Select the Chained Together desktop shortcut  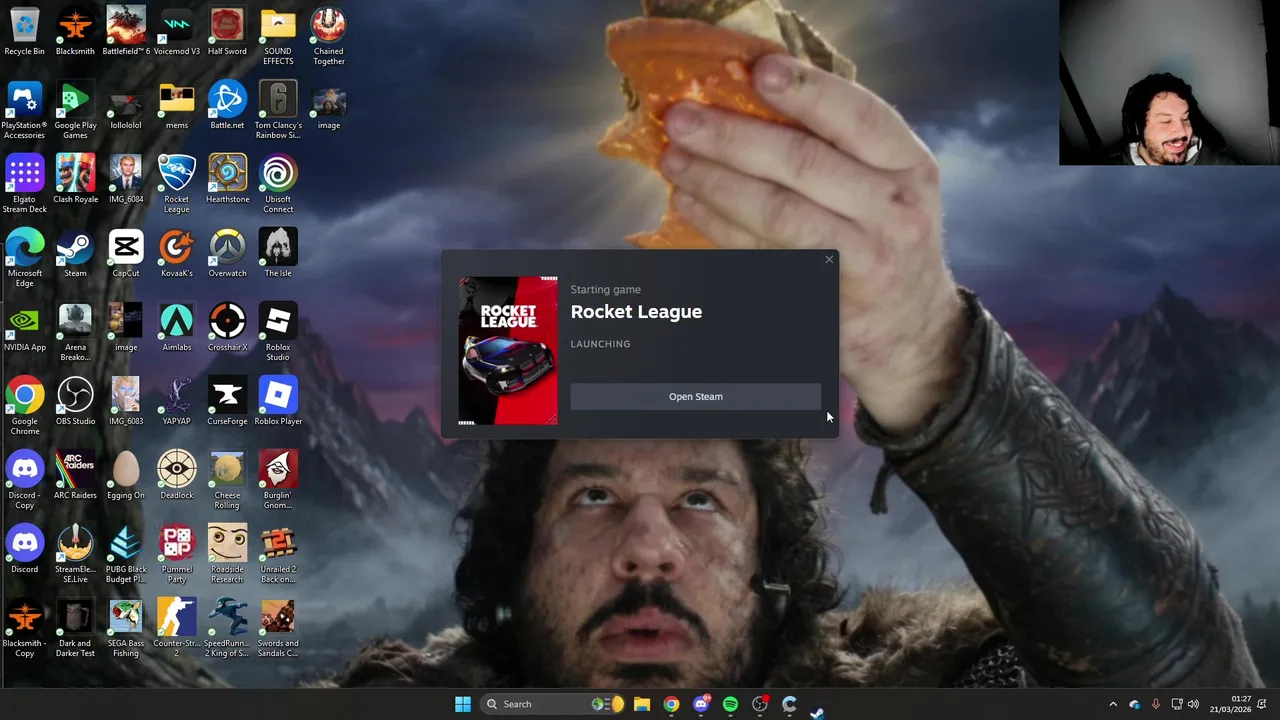(329, 37)
